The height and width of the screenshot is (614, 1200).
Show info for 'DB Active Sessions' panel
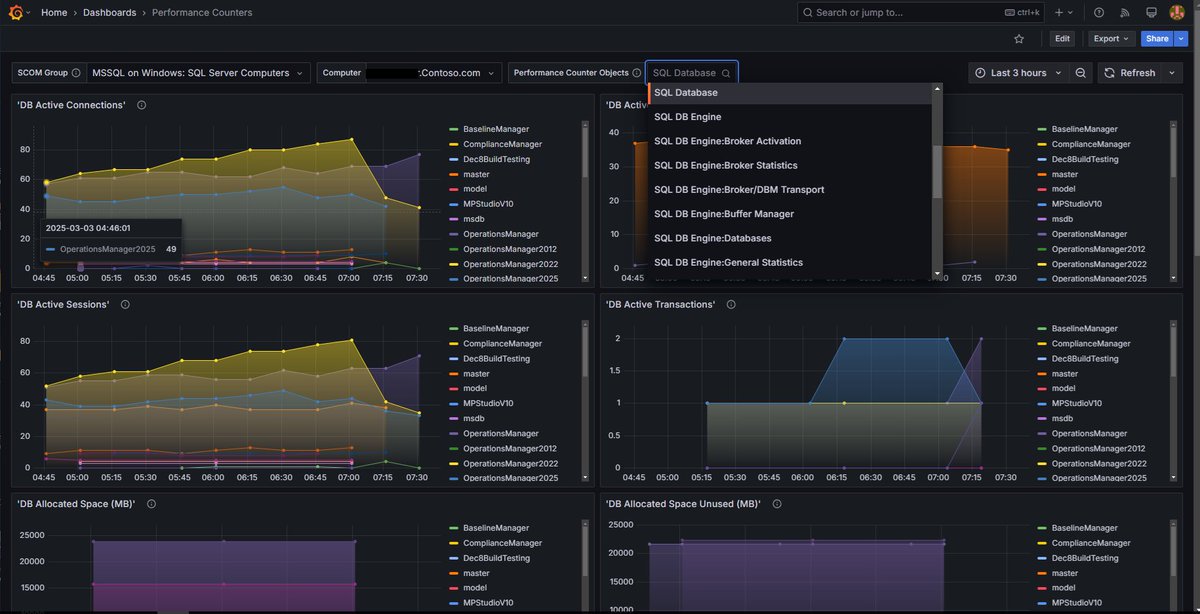125,304
